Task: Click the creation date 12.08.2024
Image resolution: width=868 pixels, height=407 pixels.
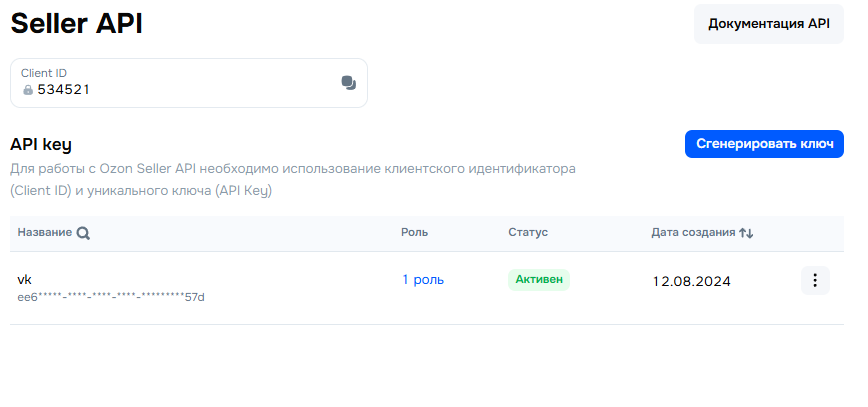Action: pyautogui.click(x=691, y=281)
